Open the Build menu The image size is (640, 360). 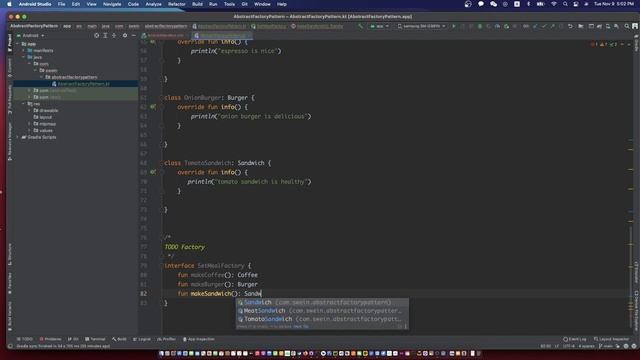pos(198,4)
